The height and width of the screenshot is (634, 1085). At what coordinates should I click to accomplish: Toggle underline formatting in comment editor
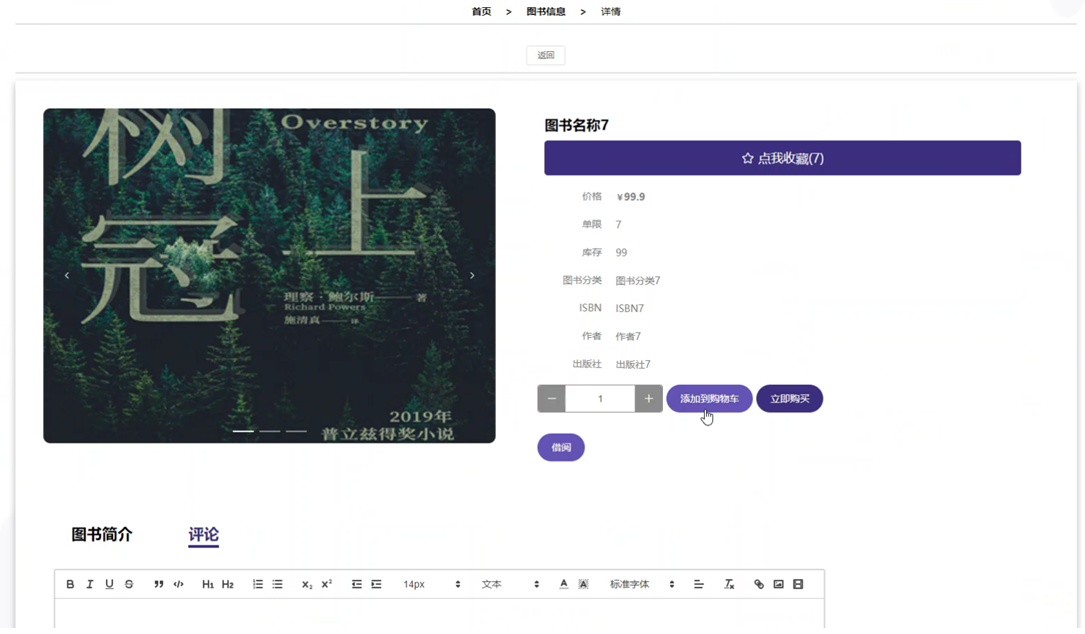(x=109, y=584)
